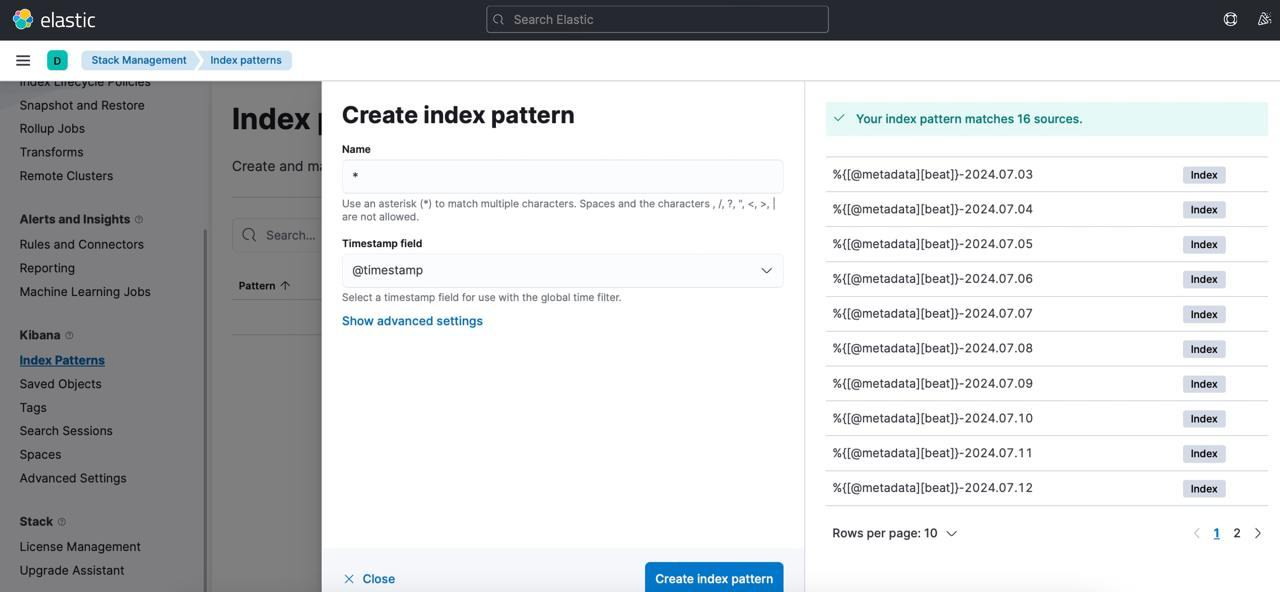
Task: Click the index 2024.07.10 row
Action: tap(1047, 419)
